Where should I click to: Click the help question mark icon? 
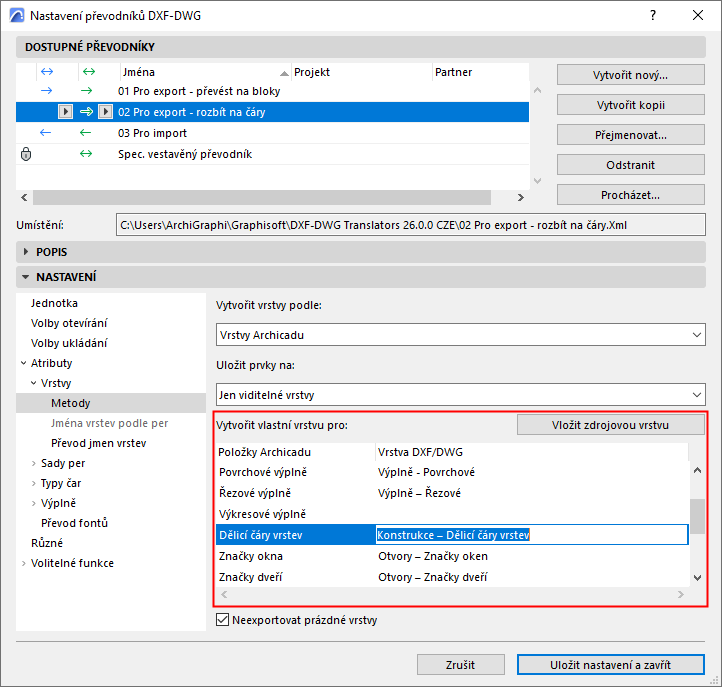click(652, 16)
